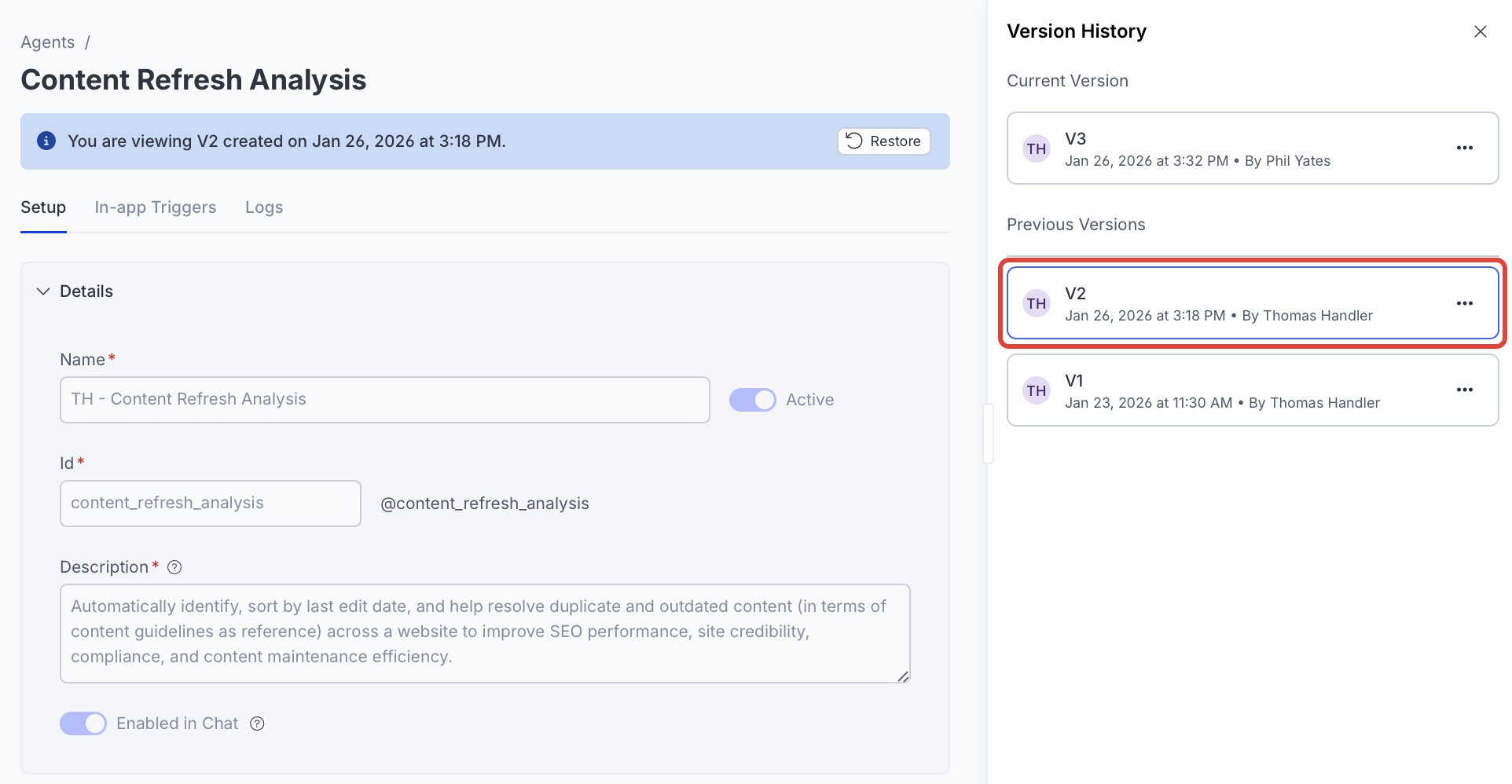1512x784 pixels.
Task: Open the V2 version options menu
Action: point(1464,303)
